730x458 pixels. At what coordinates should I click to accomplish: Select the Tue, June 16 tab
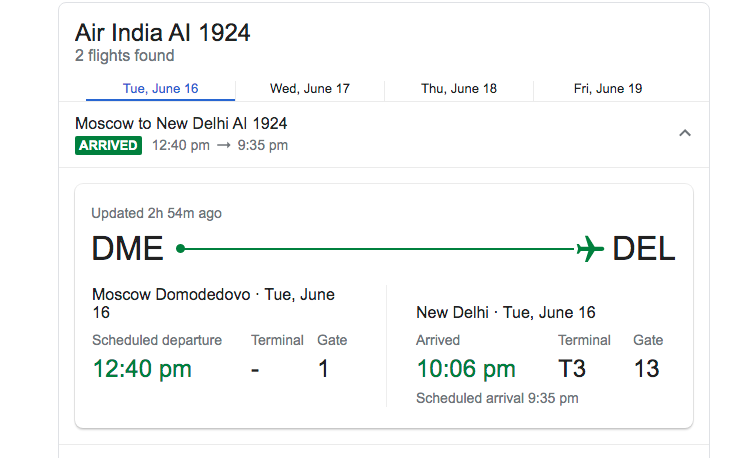[161, 89]
